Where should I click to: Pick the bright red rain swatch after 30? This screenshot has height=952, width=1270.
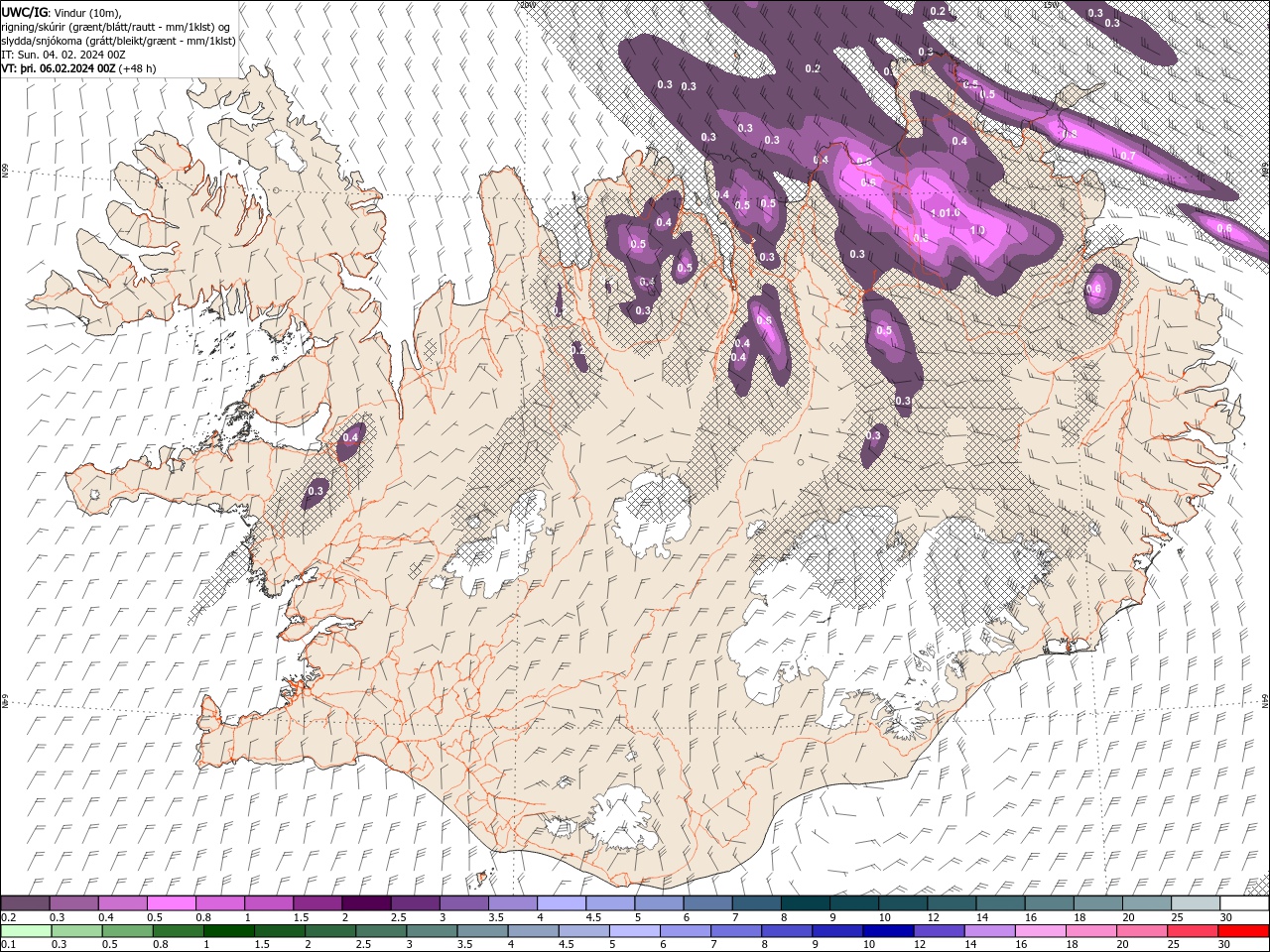point(1243,931)
